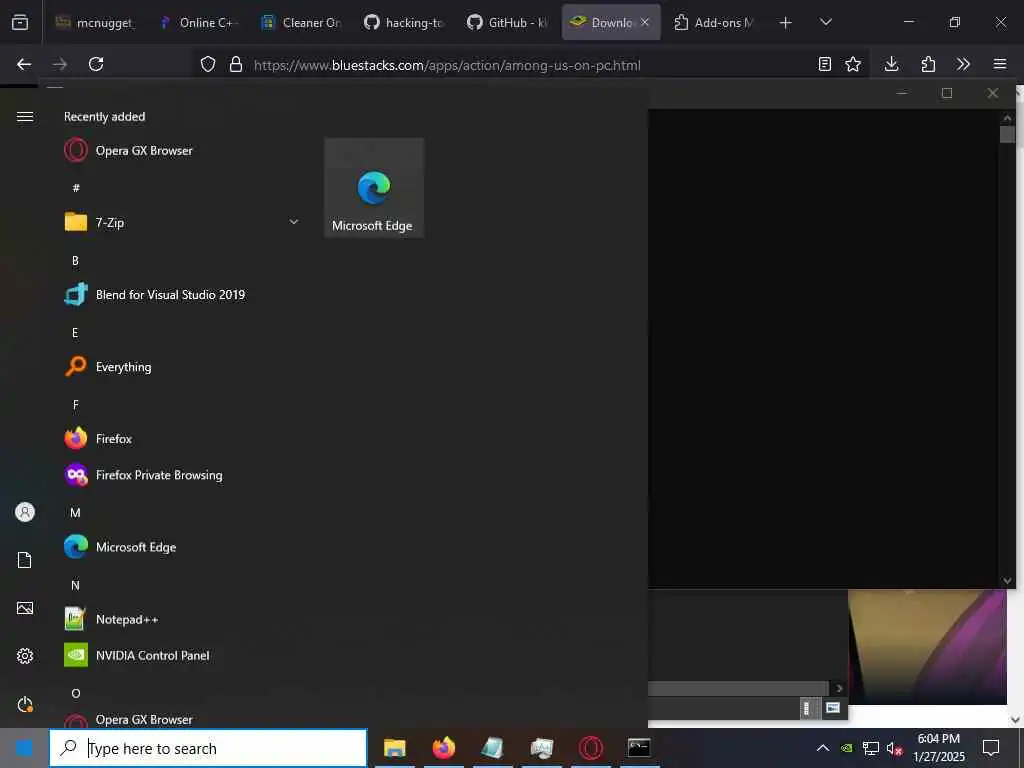Image resolution: width=1024 pixels, height=768 pixels.
Task: Go back in browser history
Action: coord(24,64)
